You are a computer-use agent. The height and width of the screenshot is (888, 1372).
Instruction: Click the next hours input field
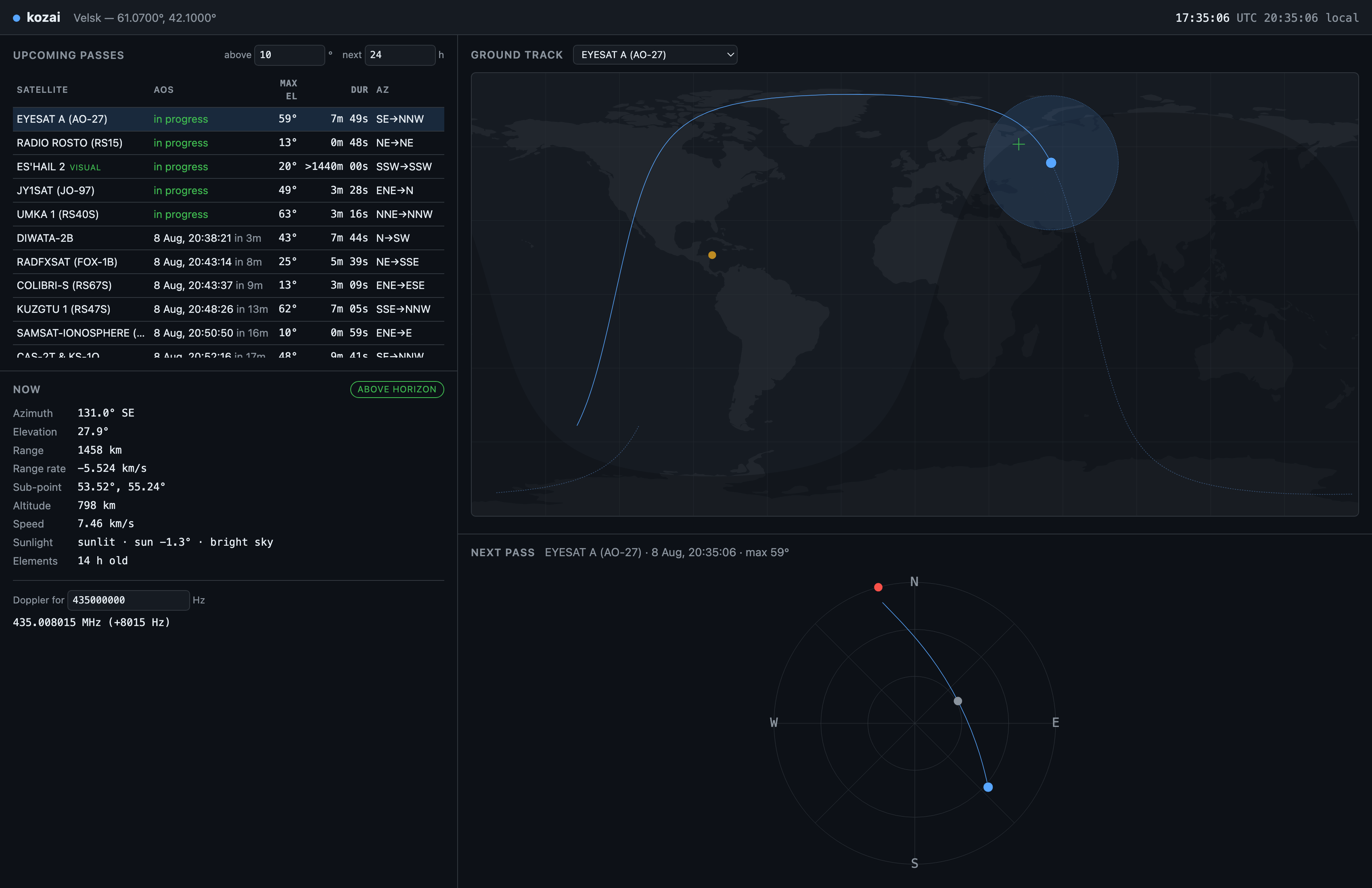click(400, 55)
